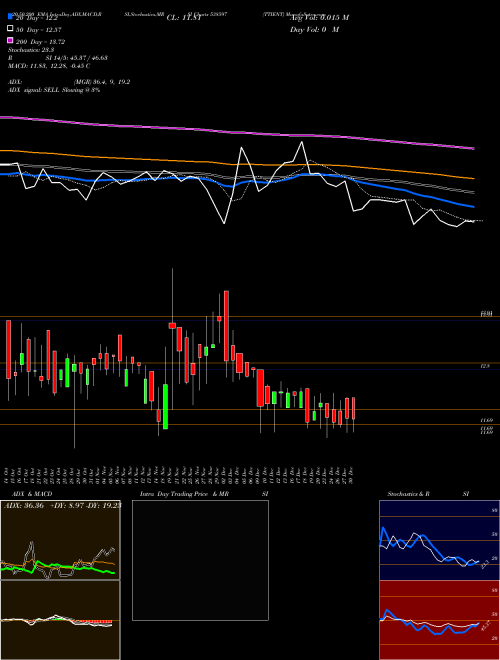This screenshot has height=660, width=500.
Task: Click the 'ADX & MACD' panel heading
Action: point(32,494)
